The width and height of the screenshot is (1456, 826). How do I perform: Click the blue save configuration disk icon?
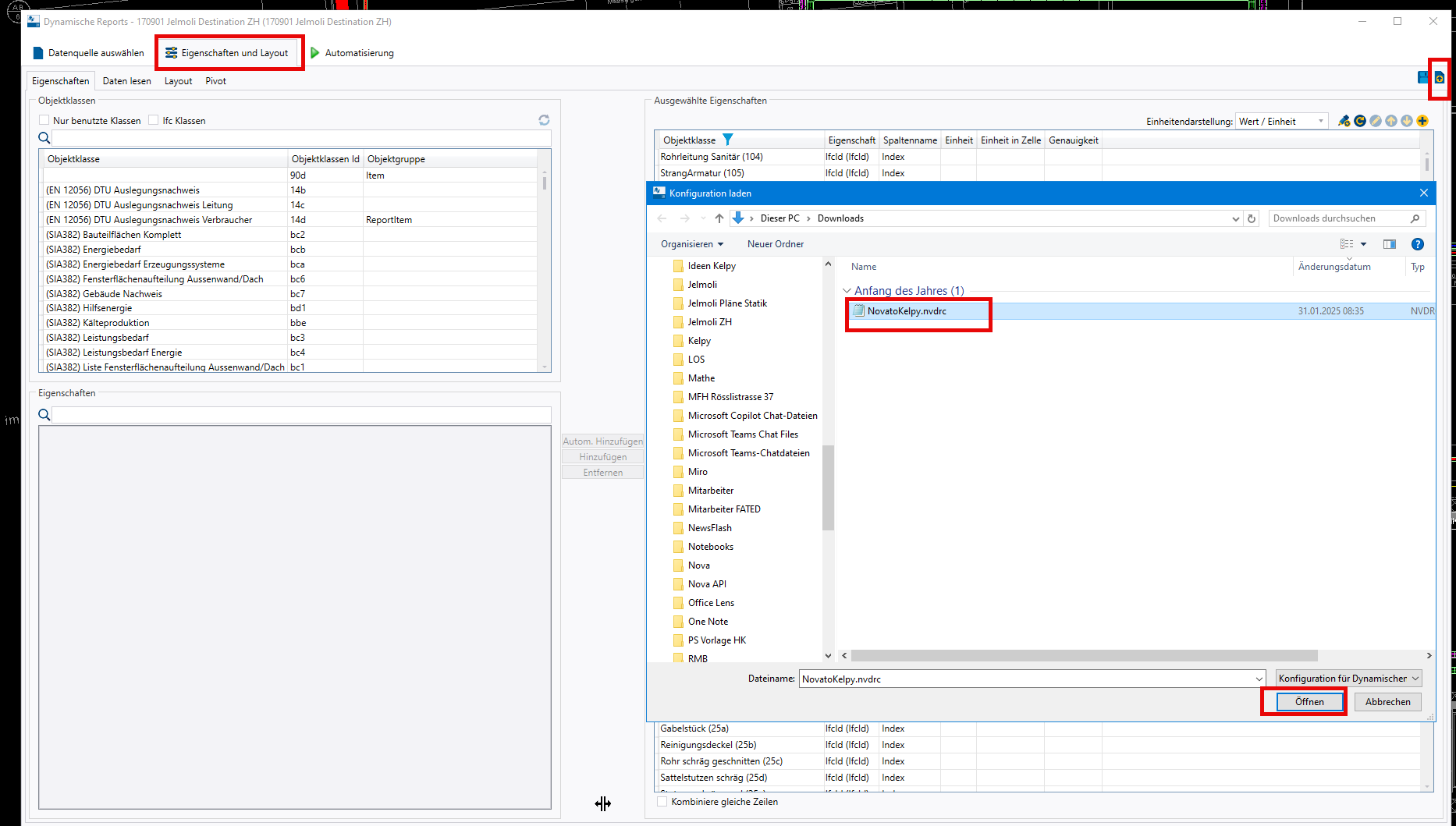coord(1423,77)
